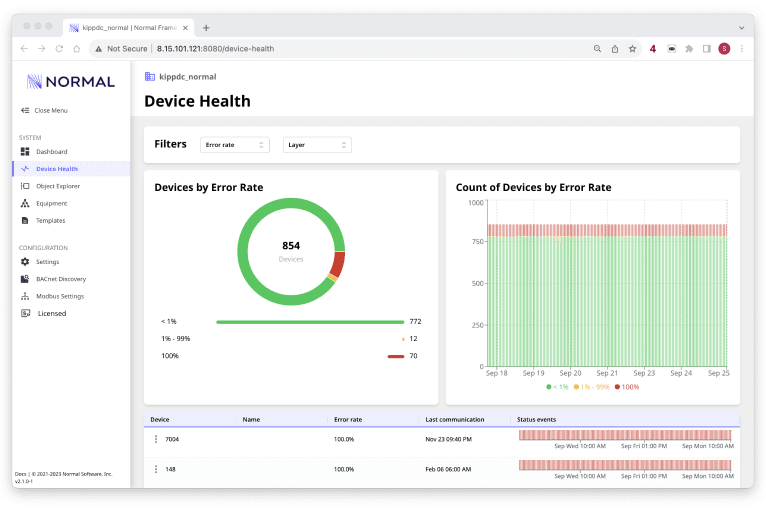This screenshot has width=766, height=511.
Task: Open a new browser tab
Action: pos(206,28)
